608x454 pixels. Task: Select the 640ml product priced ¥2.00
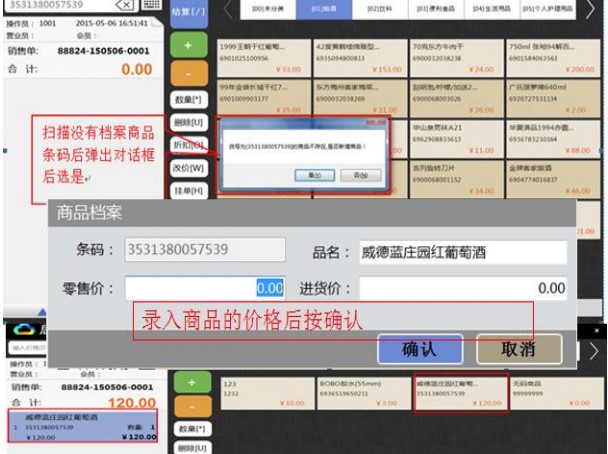tap(553, 98)
